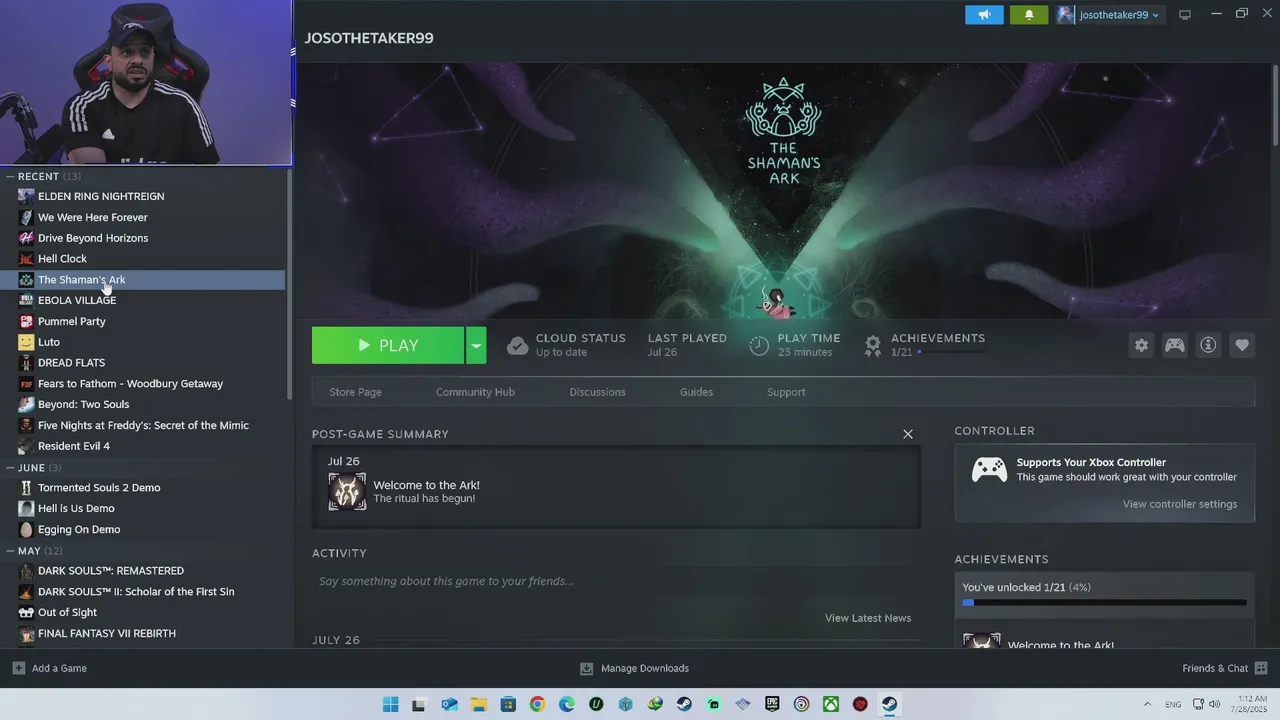Open Manage Downloads
Image resolution: width=1280 pixels, height=720 pixels.
[634, 668]
